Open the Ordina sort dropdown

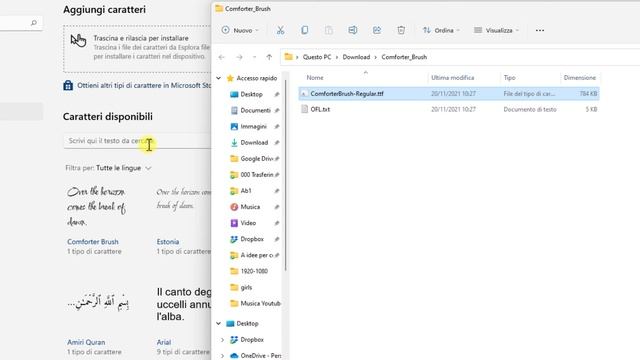(x=441, y=30)
